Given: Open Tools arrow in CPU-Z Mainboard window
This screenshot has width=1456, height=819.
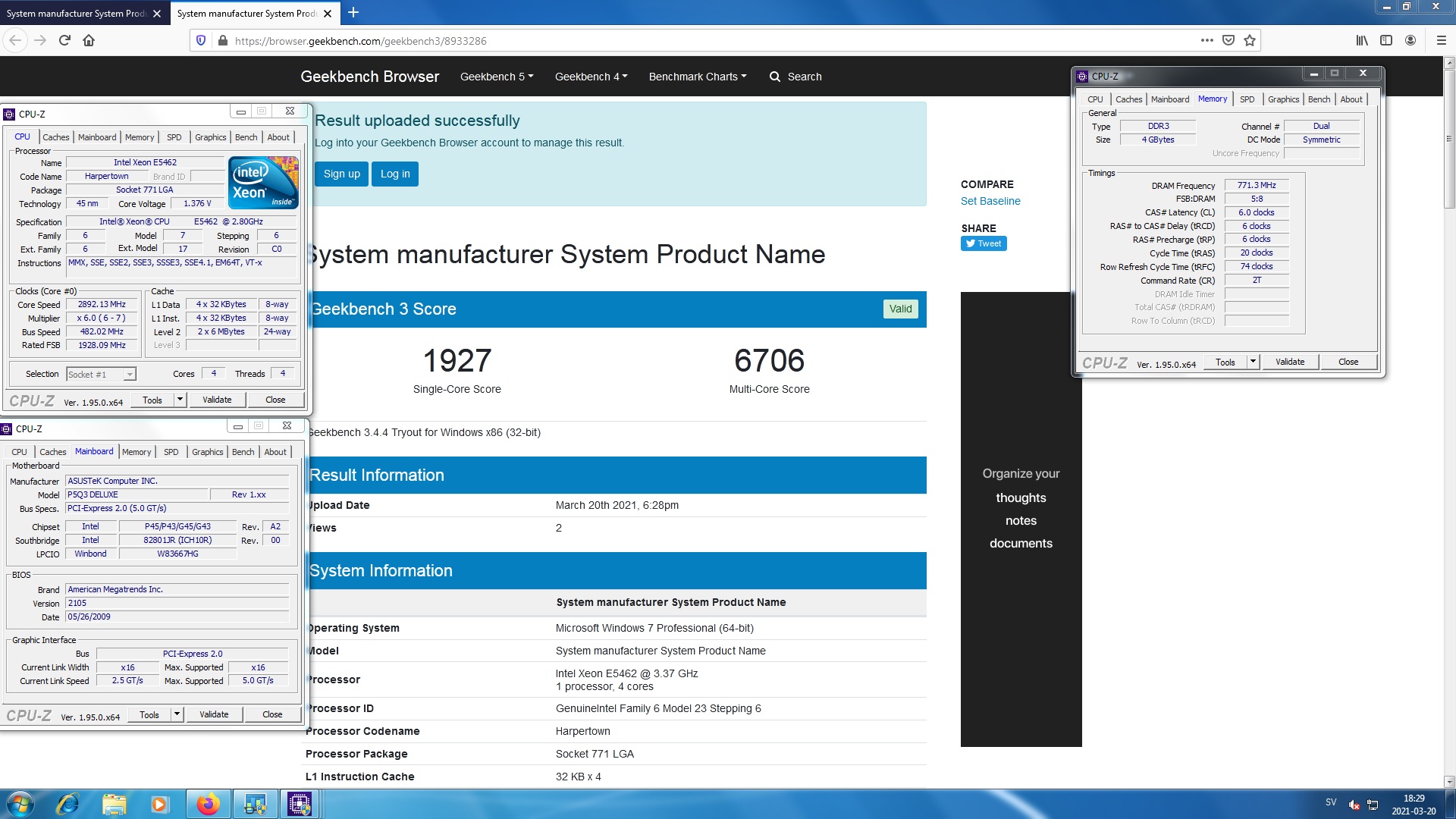Looking at the screenshot, I should tap(177, 714).
